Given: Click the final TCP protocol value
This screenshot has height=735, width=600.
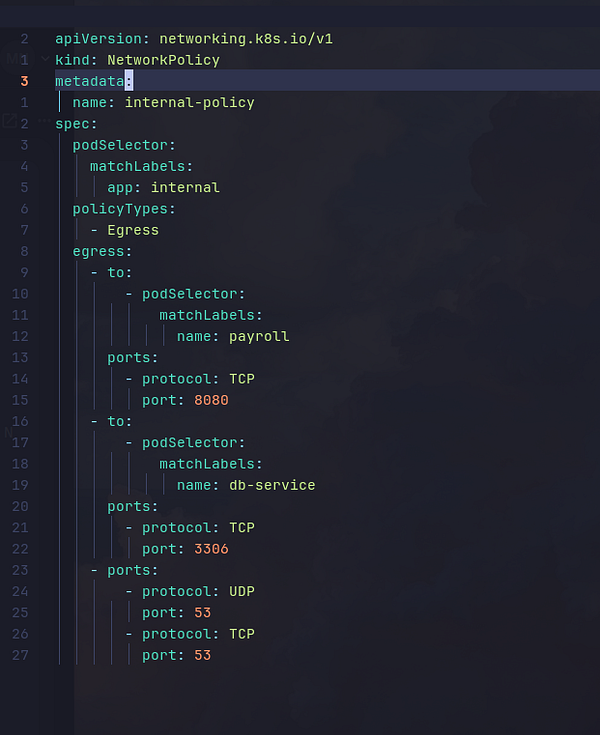Looking at the screenshot, I should 241,634.
